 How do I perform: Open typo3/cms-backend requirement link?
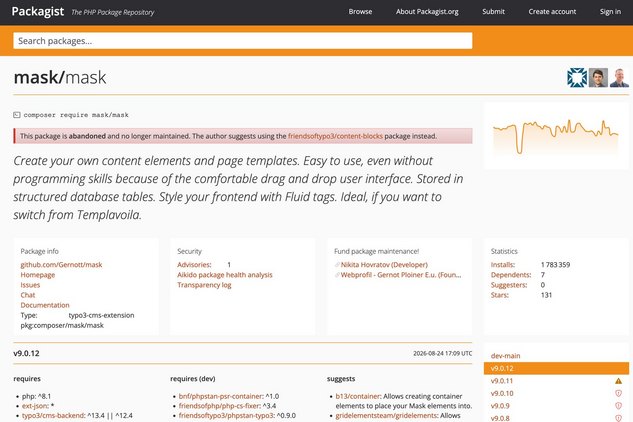click(x=53, y=416)
